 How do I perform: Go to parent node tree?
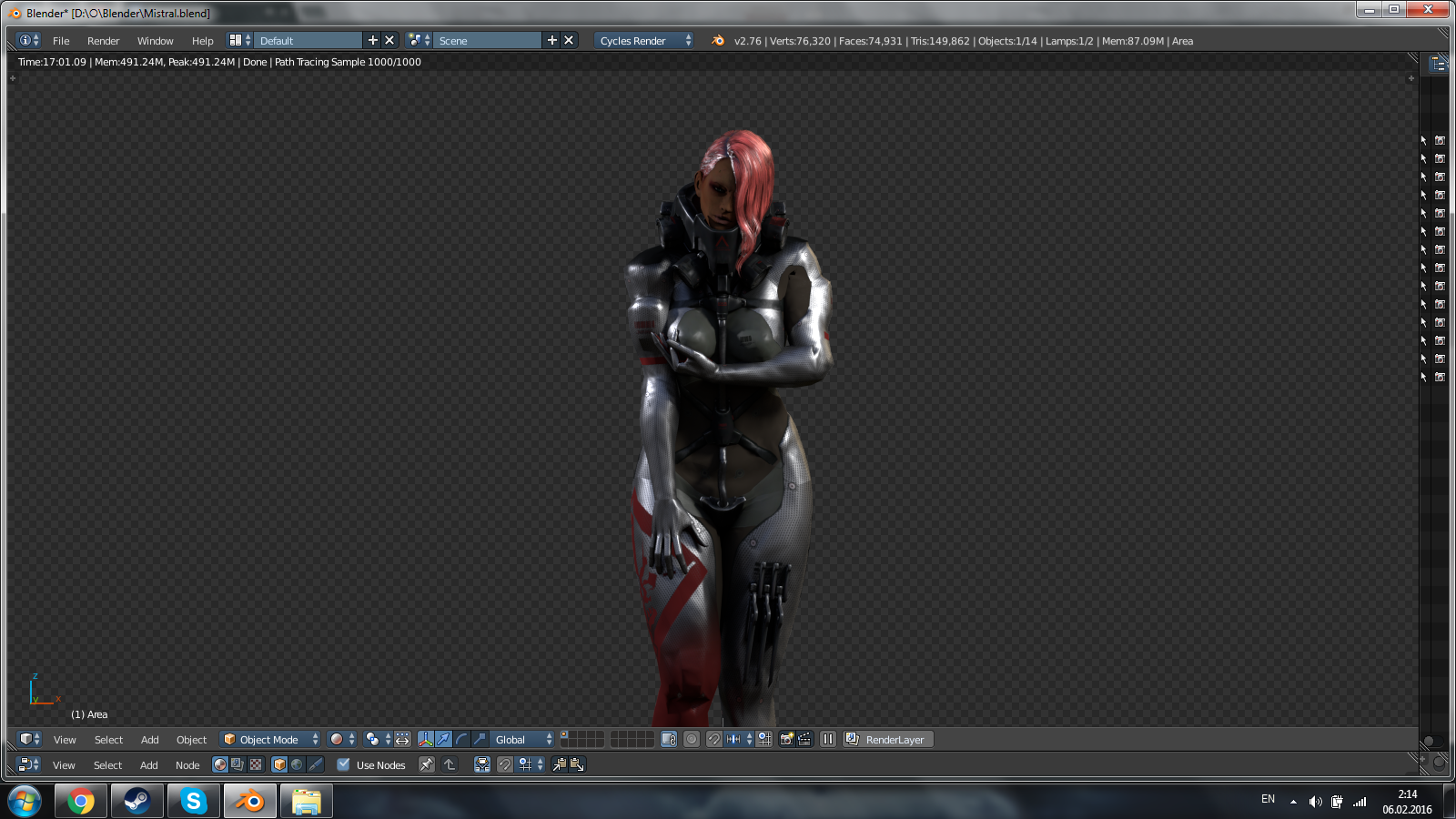pyautogui.click(x=450, y=764)
